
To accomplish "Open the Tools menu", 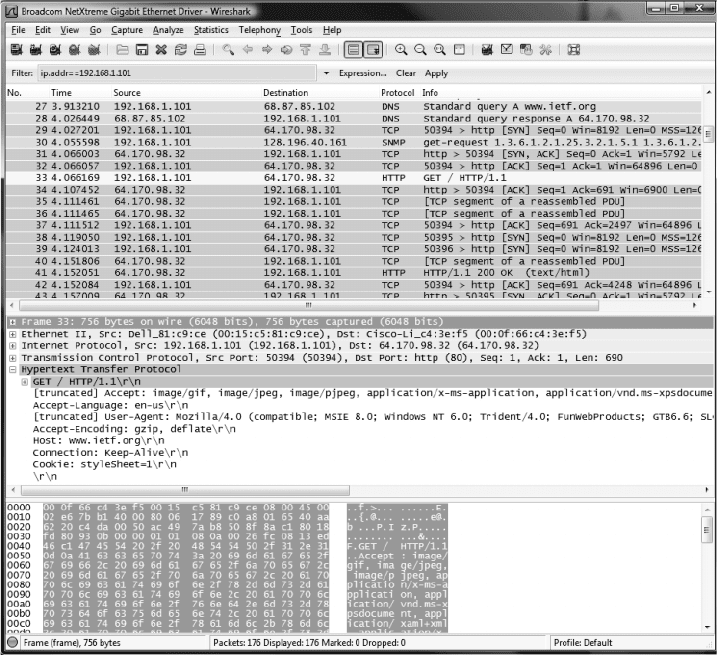I will tap(301, 30).
